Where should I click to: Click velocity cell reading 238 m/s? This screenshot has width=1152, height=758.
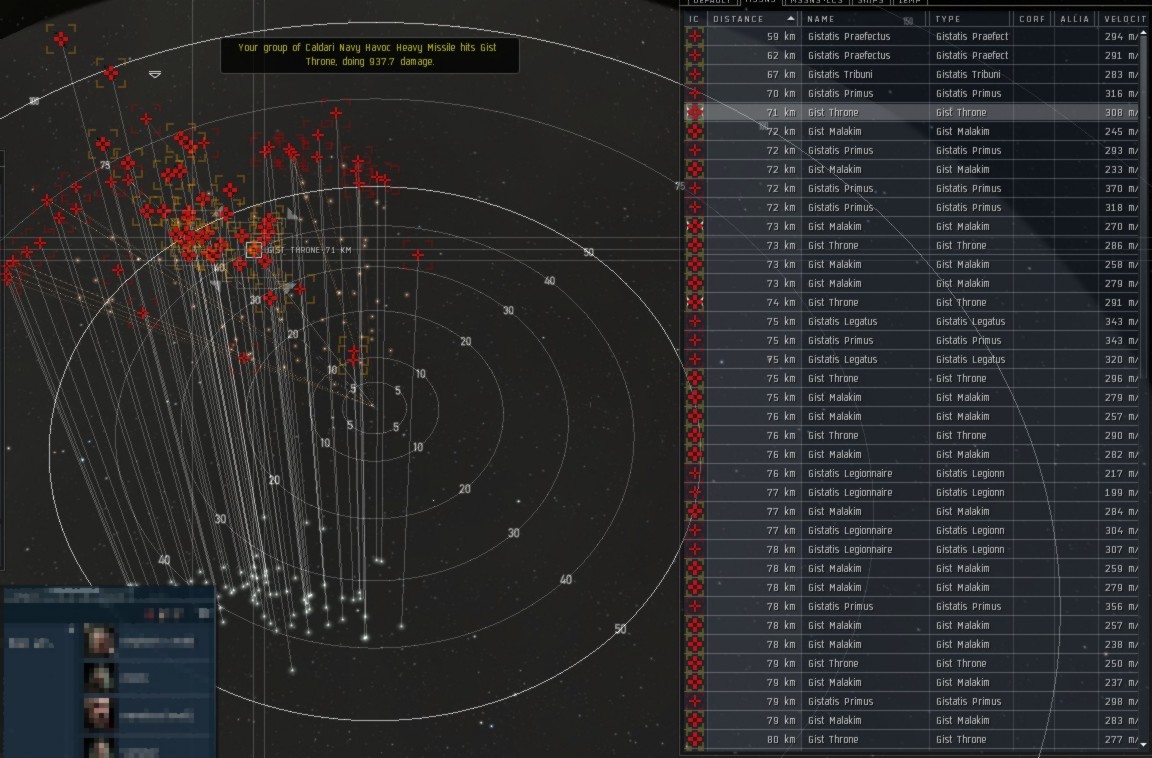coord(1120,644)
